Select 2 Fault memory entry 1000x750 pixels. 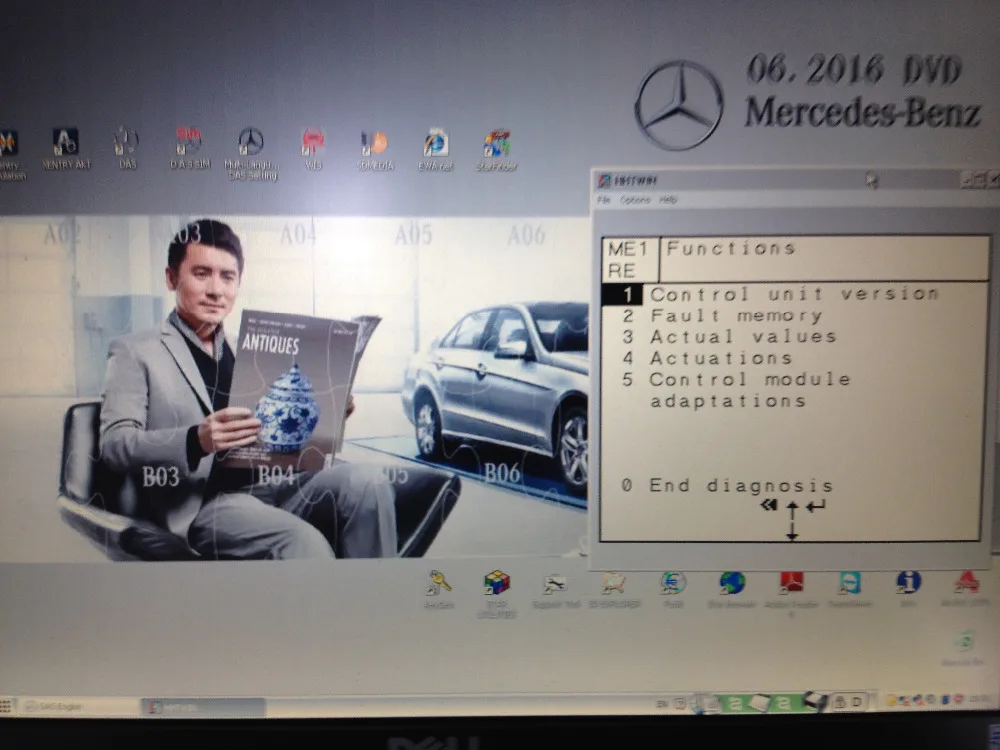722,316
